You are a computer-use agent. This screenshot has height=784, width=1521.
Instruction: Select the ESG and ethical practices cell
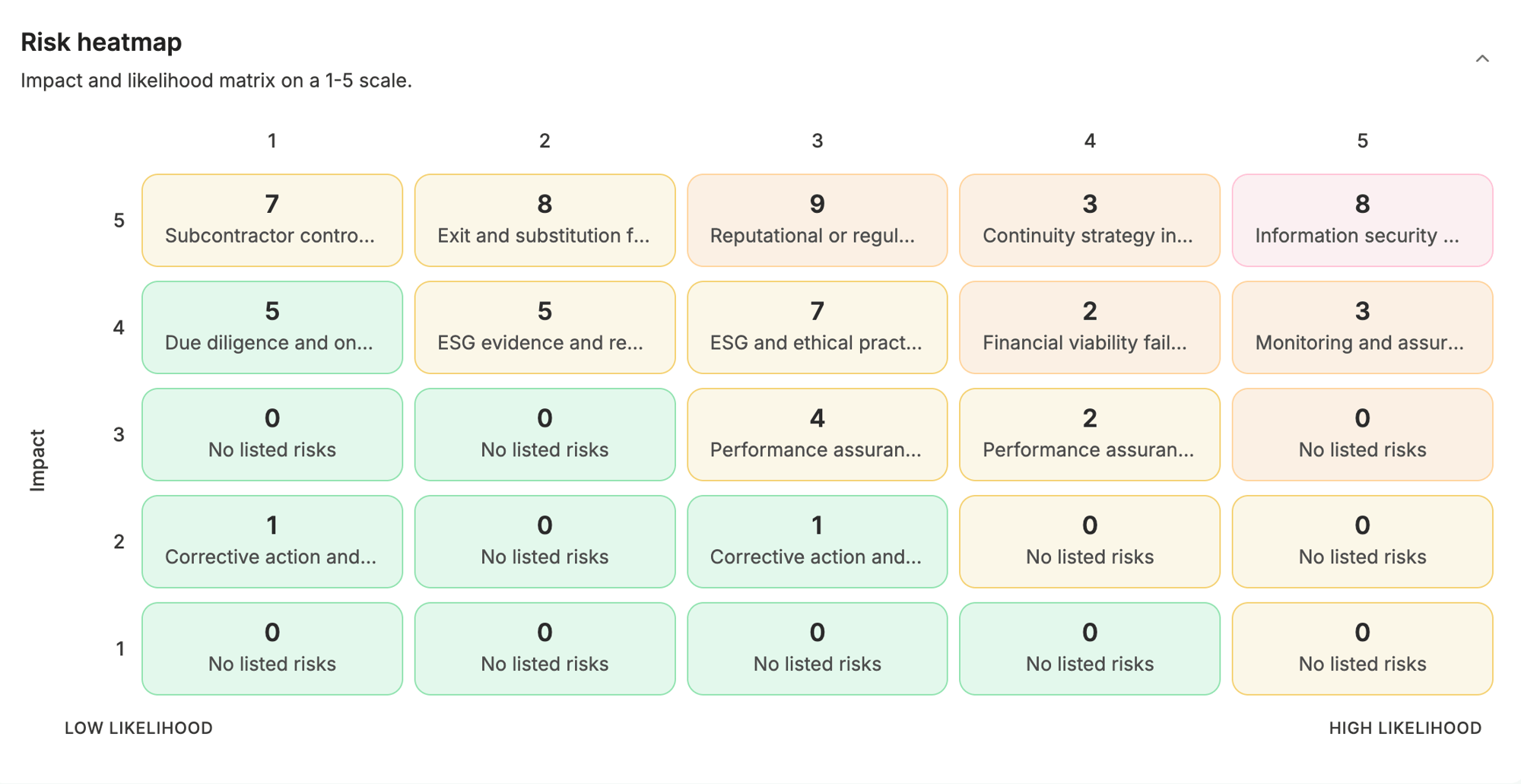tap(818, 328)
